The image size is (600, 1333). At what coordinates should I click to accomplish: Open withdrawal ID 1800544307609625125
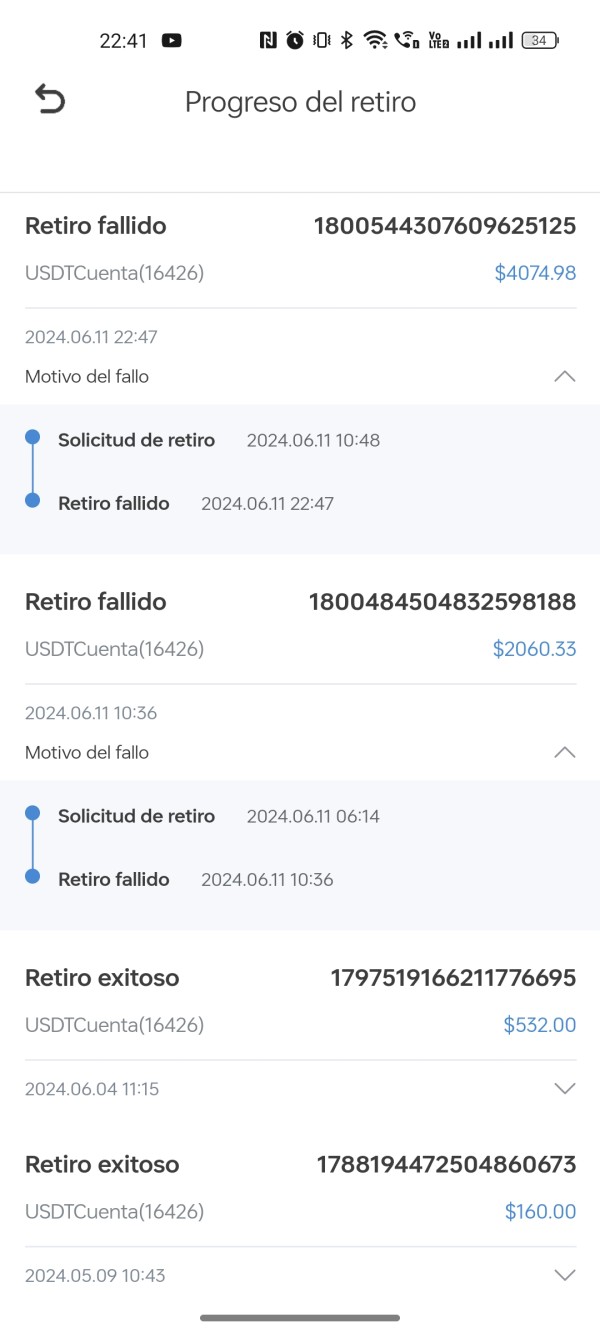coord(445,226)
